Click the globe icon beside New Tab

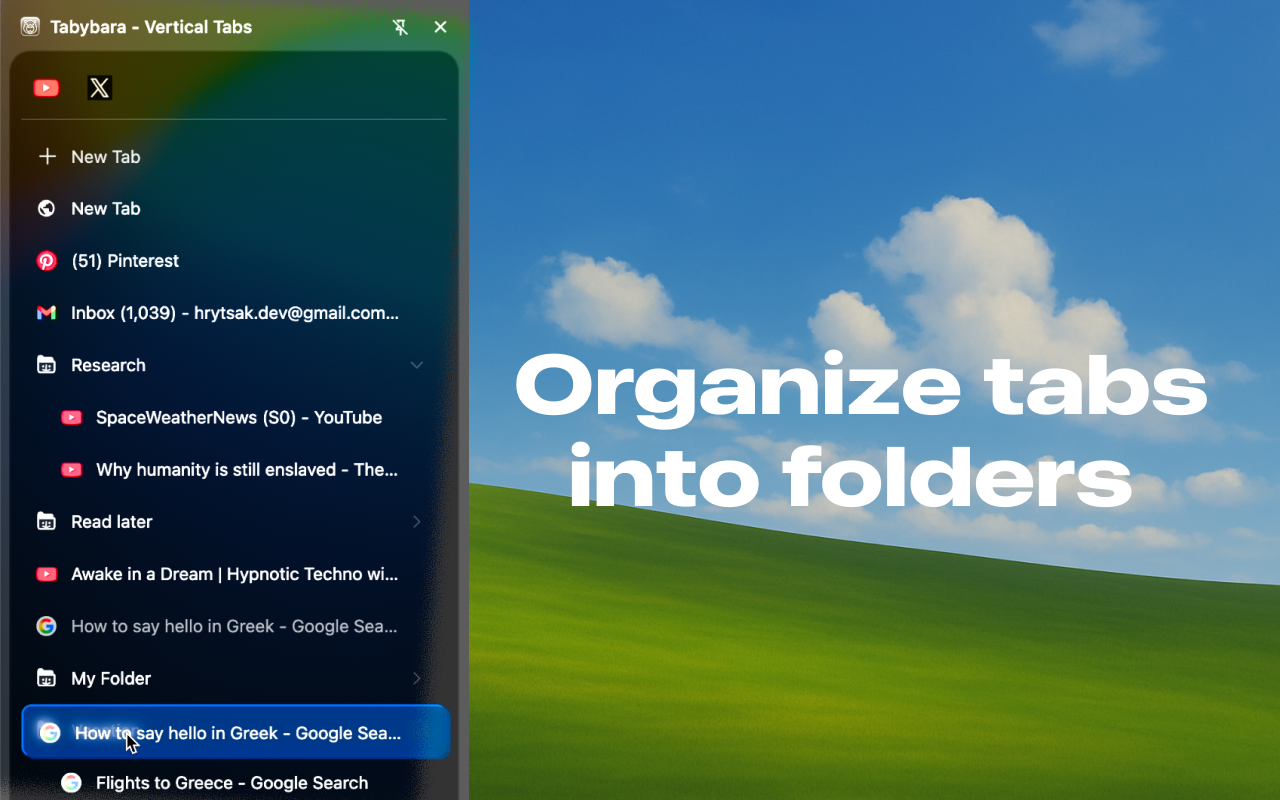(x=46, y=209)
